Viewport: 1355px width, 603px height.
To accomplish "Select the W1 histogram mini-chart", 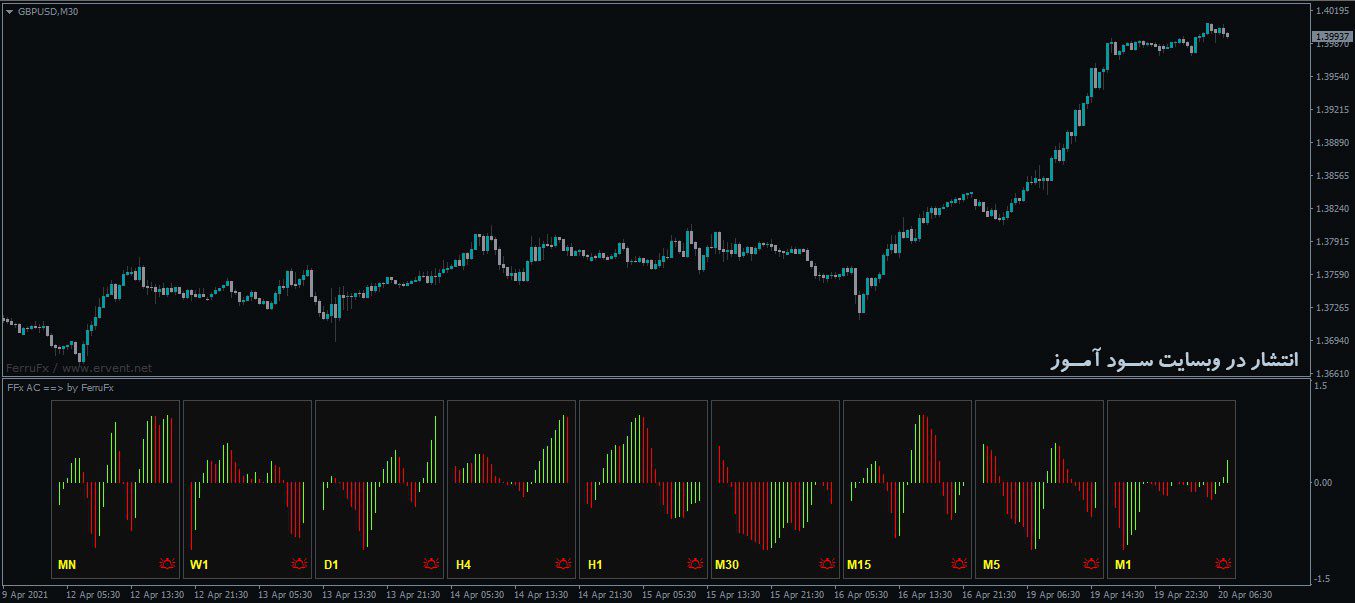I will point(247,489).
